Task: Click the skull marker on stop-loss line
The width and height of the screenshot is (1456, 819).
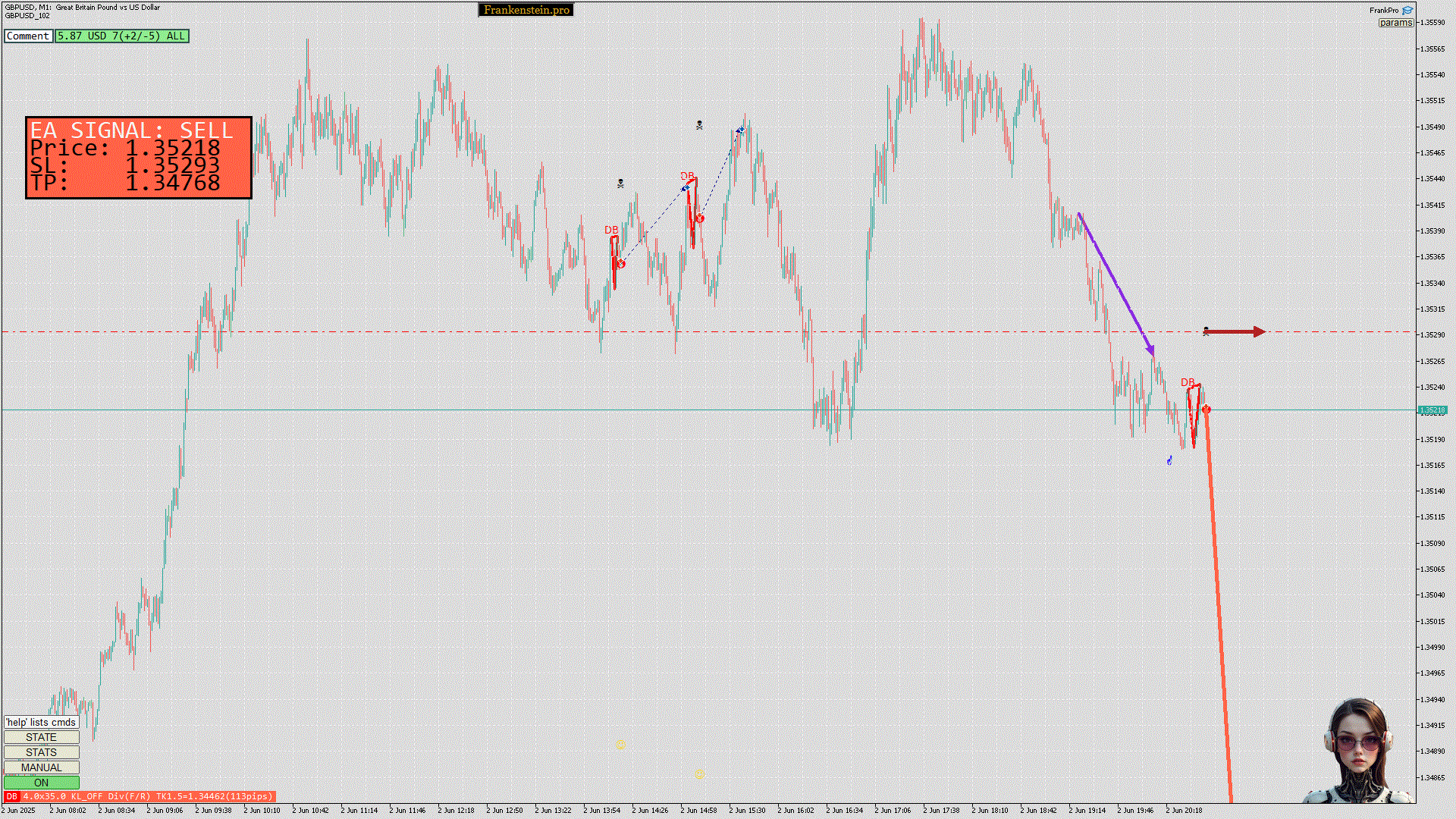Action: tap(1206, 331)
